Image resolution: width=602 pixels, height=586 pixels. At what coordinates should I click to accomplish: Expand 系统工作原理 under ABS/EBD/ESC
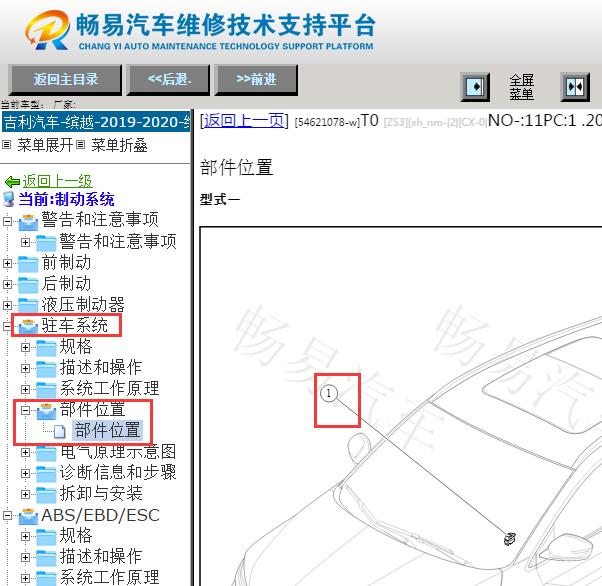[25, 578]
